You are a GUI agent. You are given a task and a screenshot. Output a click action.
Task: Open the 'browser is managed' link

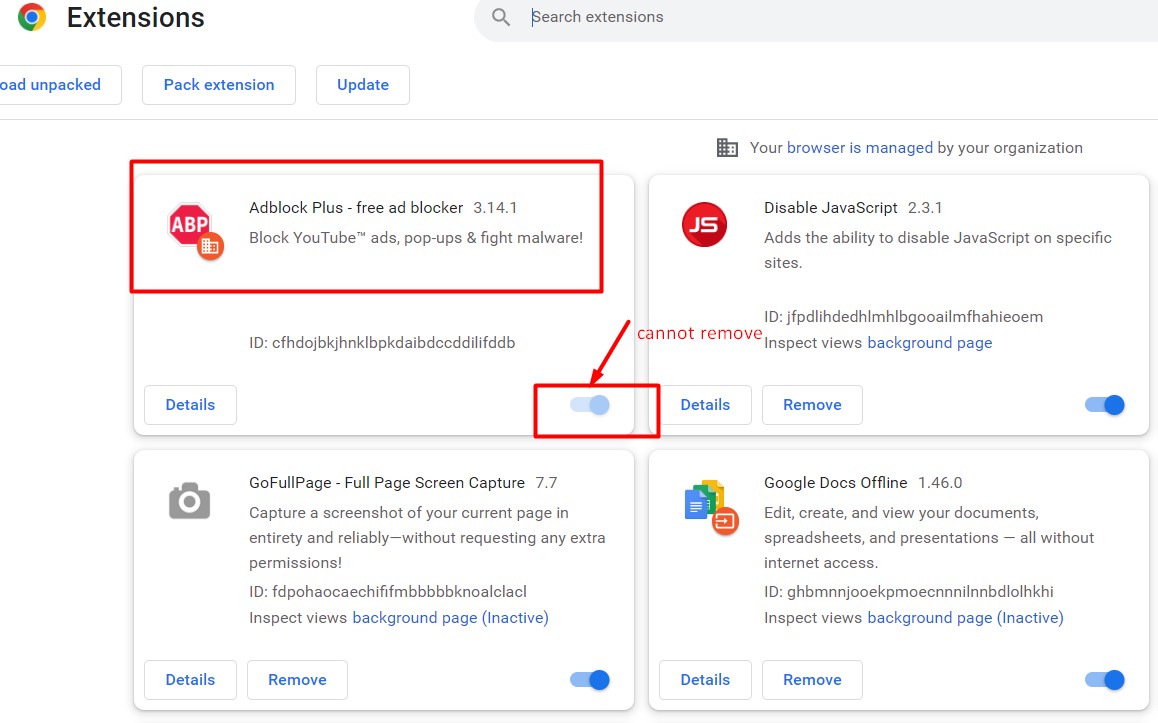tap(859, 148)
